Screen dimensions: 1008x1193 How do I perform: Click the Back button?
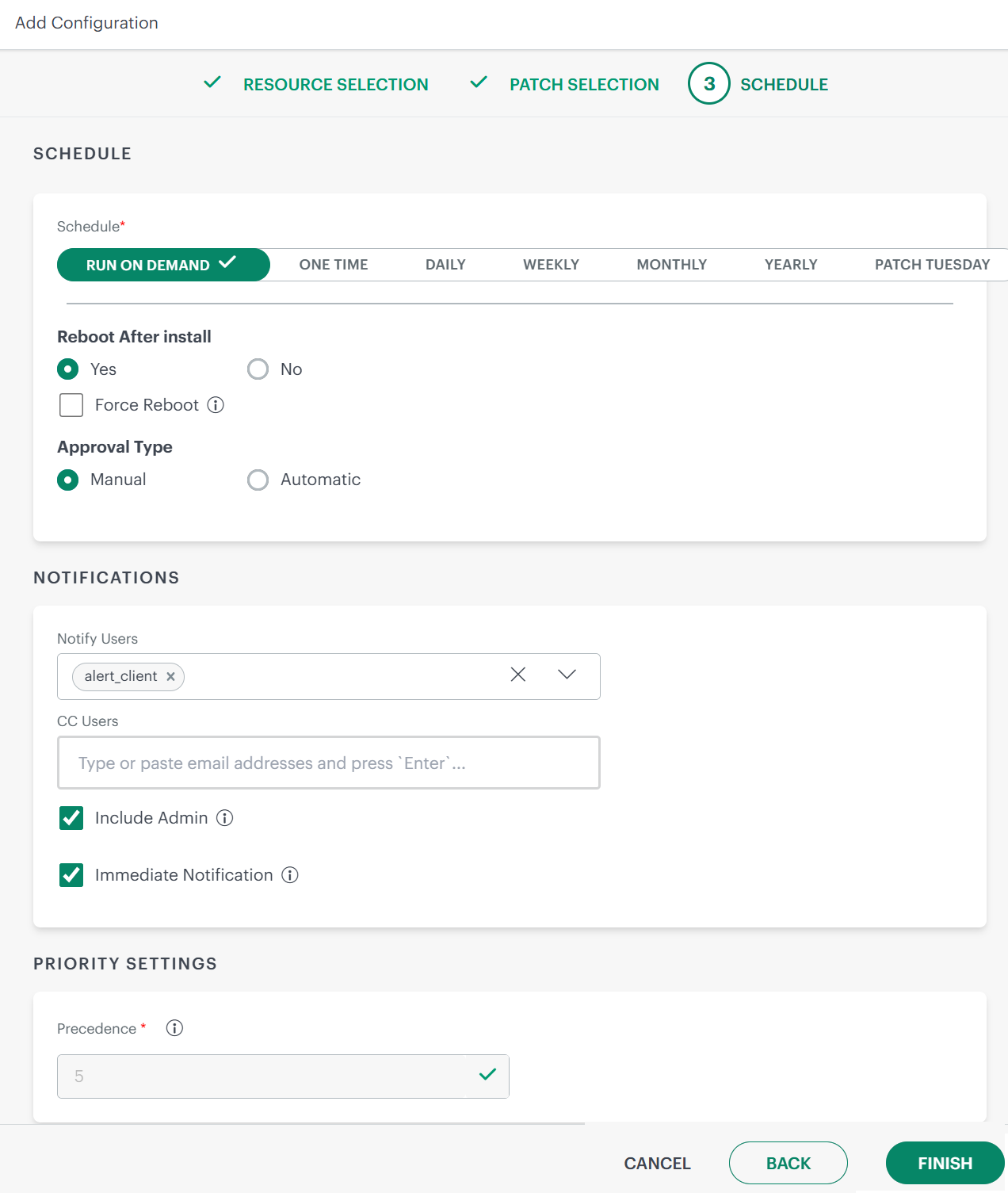[x=788, y=1163]
